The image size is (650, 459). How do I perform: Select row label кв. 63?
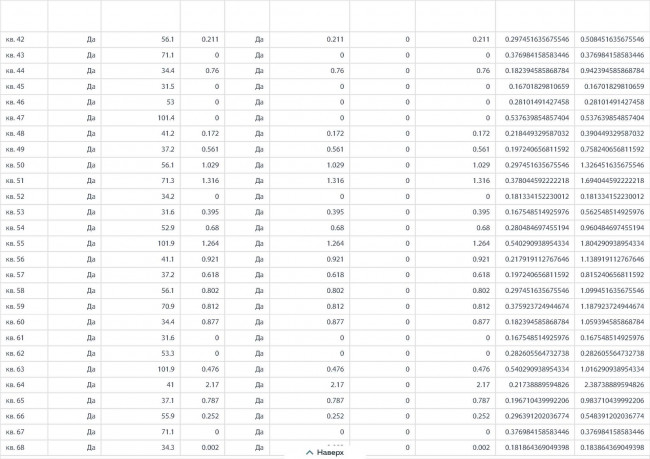(x=15, y=369)
